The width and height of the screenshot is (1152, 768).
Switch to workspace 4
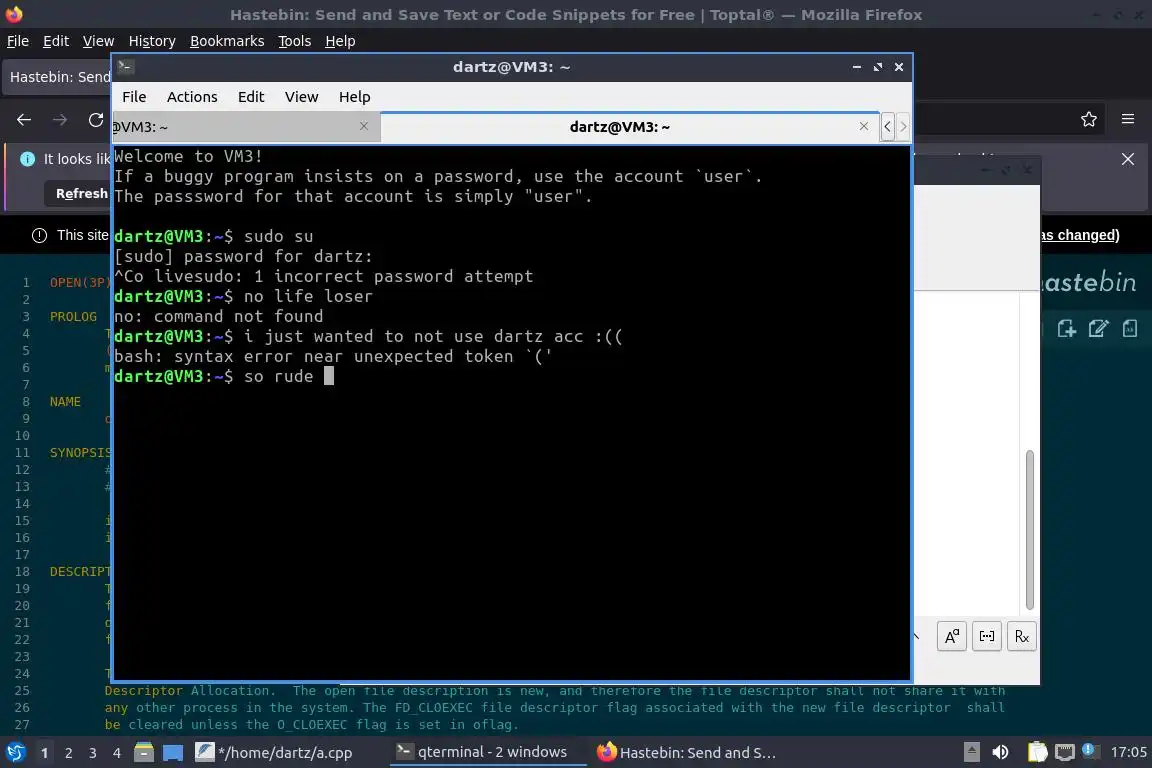[116, 753]
